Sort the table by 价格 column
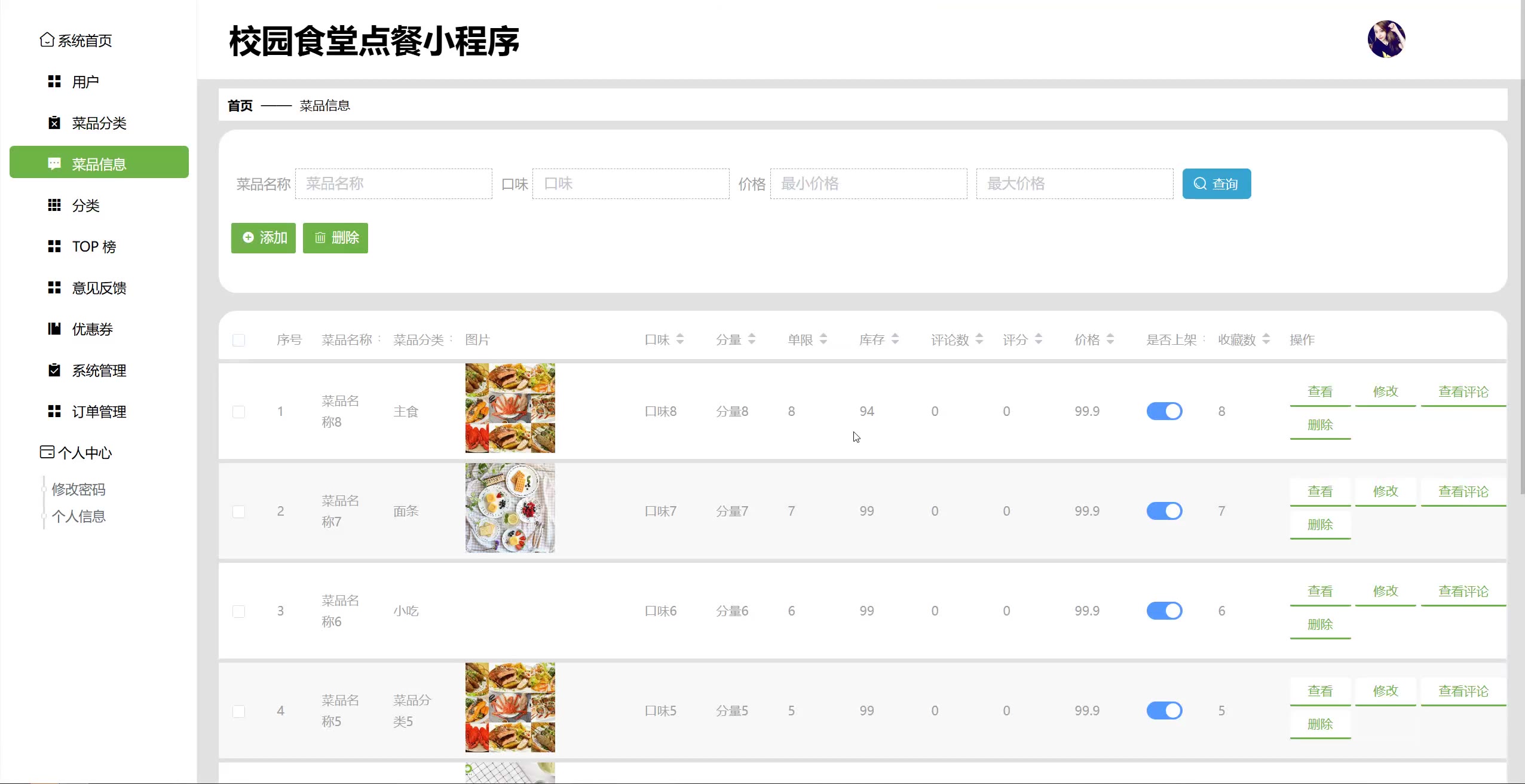Image resolution: width=1525 pixels, height=784 pixels. pos(1110,339)
